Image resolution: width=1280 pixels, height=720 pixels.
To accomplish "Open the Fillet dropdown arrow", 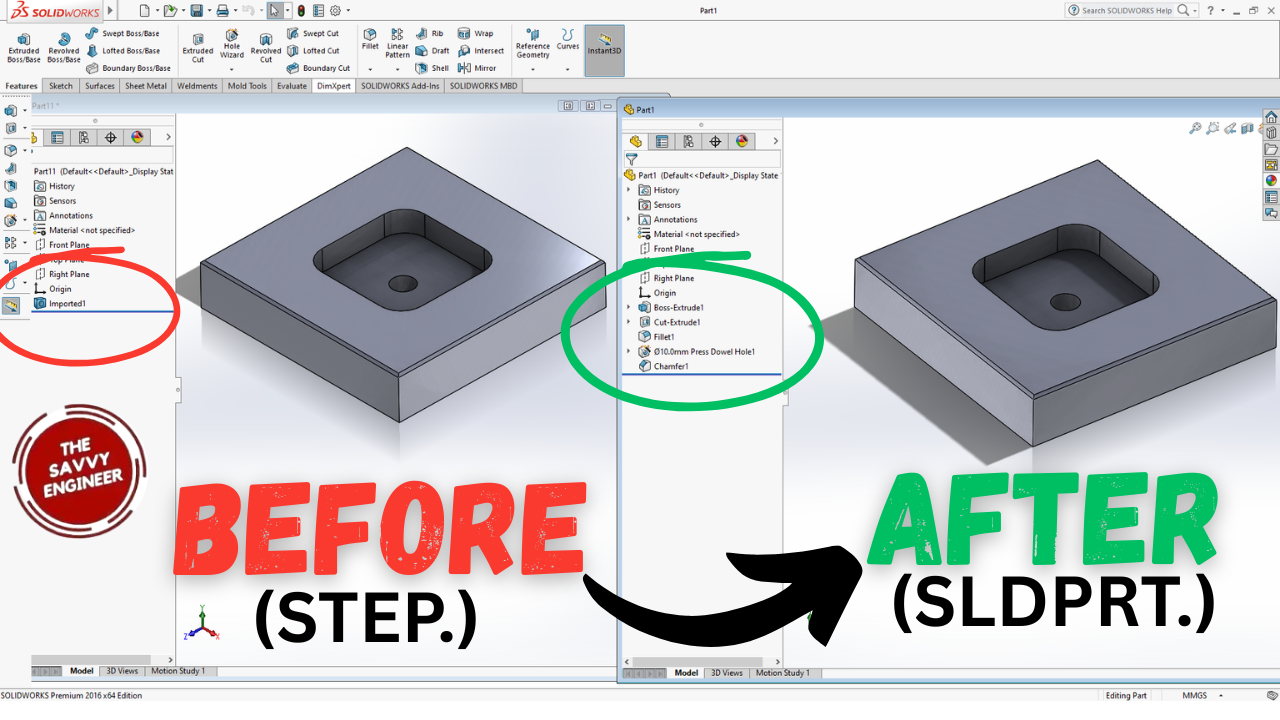I will pyautogui.click(x=370, y=69).
